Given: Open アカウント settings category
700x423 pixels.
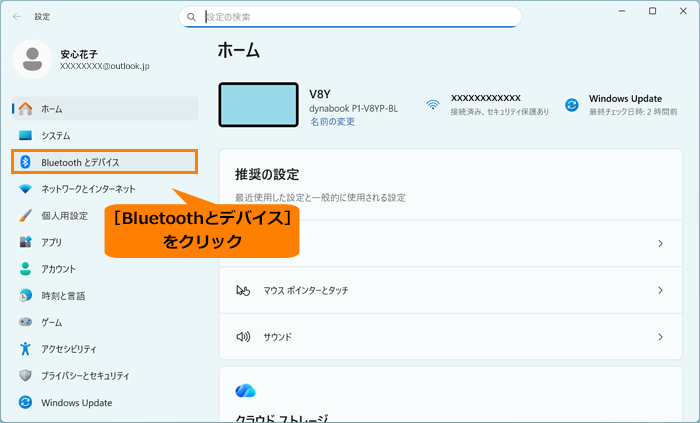Looking at the screenshot, I should pos(105,269).
